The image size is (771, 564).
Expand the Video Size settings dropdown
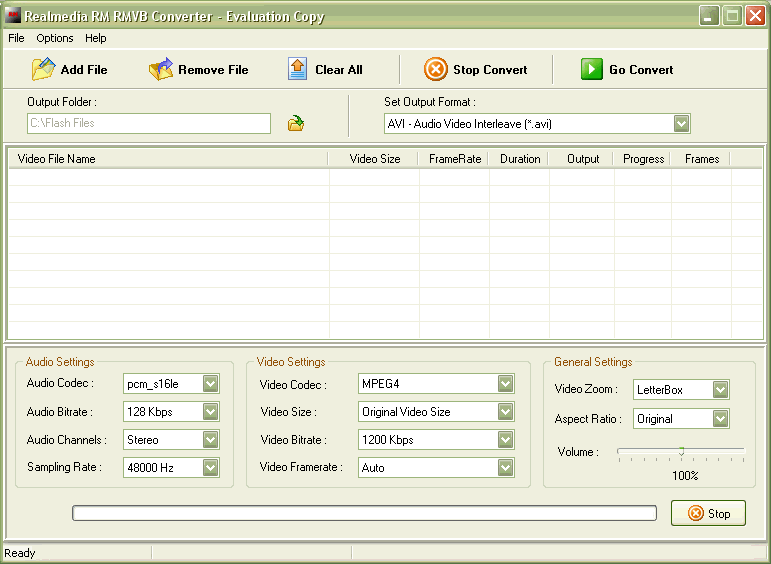coord(505,412)
